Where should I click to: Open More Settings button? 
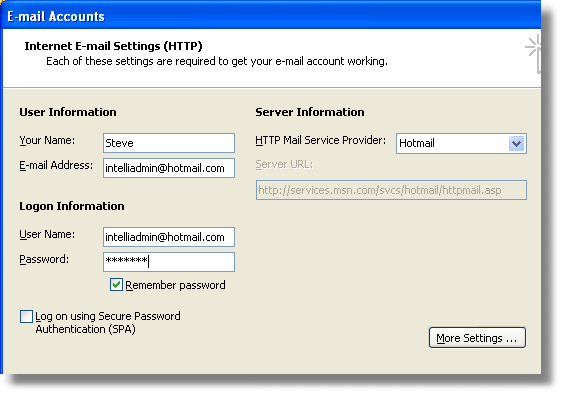coord(477,337)
